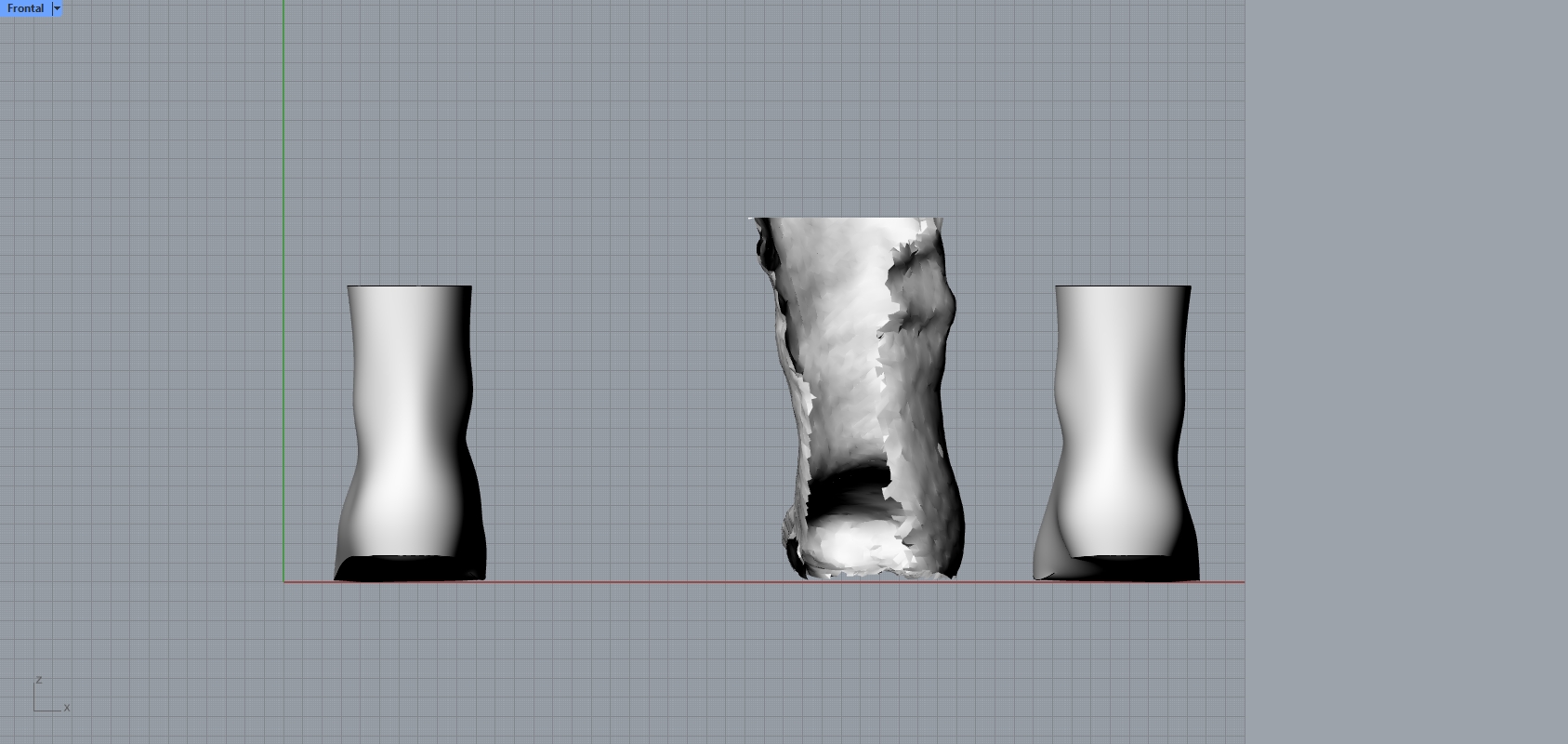Click the Frontal viewport title label

[25, 8]
